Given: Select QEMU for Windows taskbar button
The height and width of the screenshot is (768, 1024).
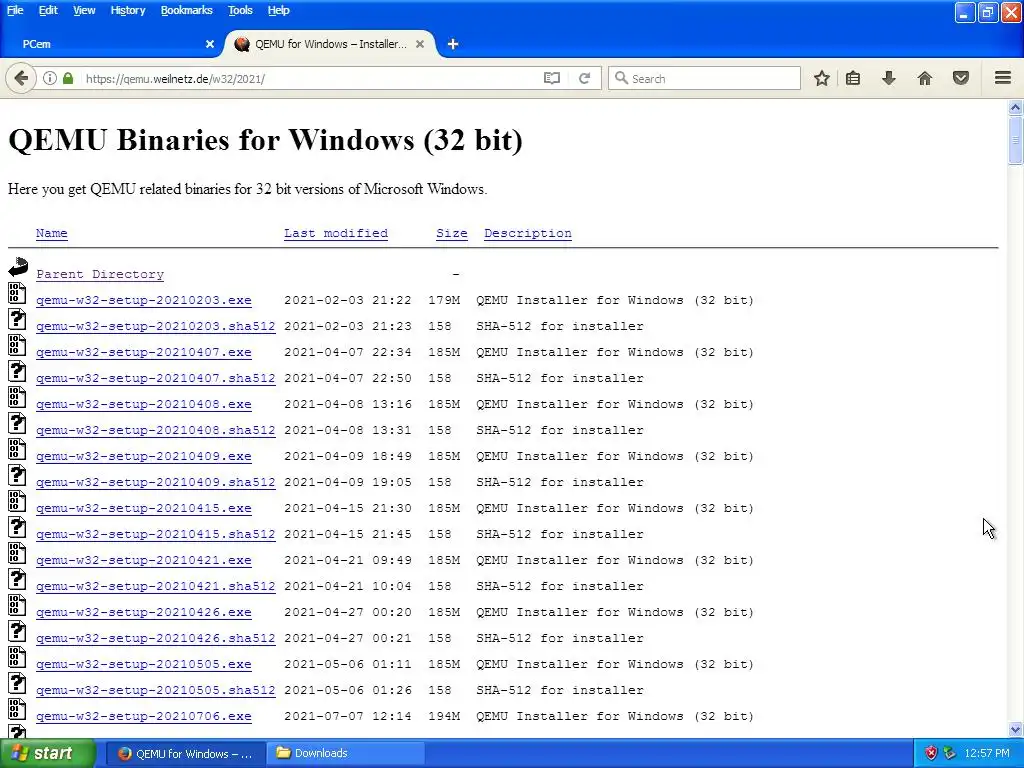Looking at the screenshot, I should click(186, 753).
